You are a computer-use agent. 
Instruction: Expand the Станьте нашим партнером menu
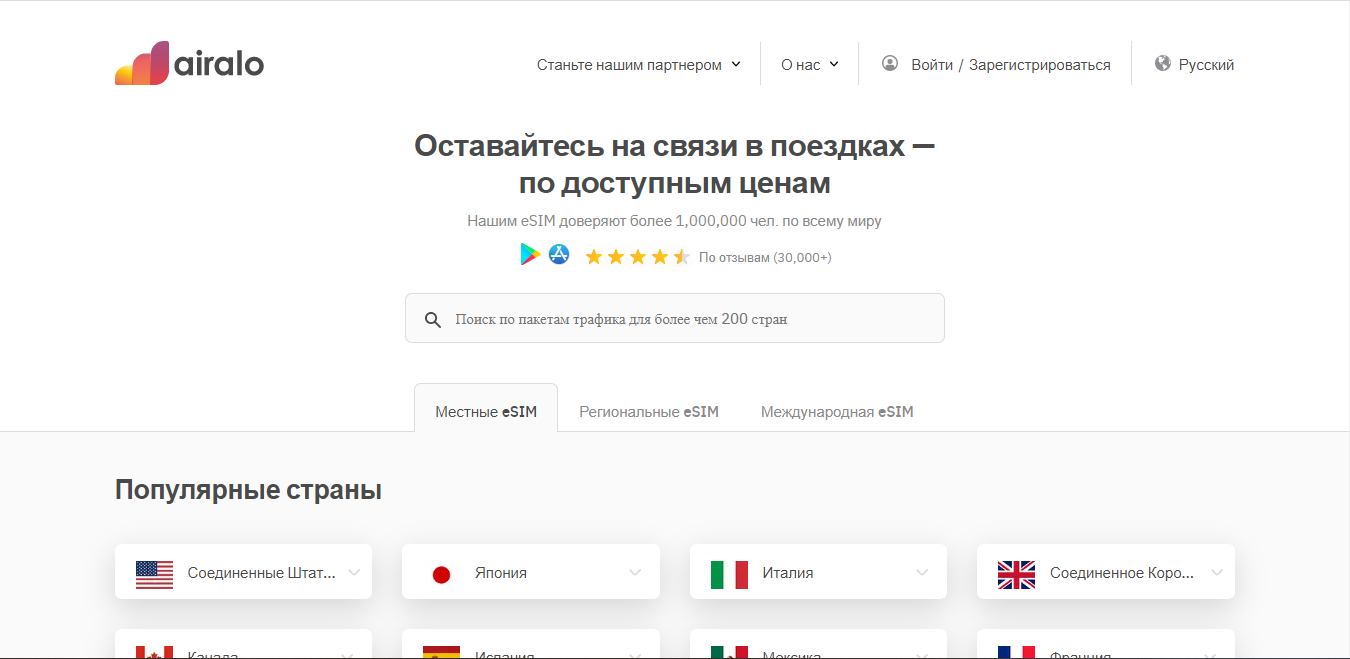(638, 65)
